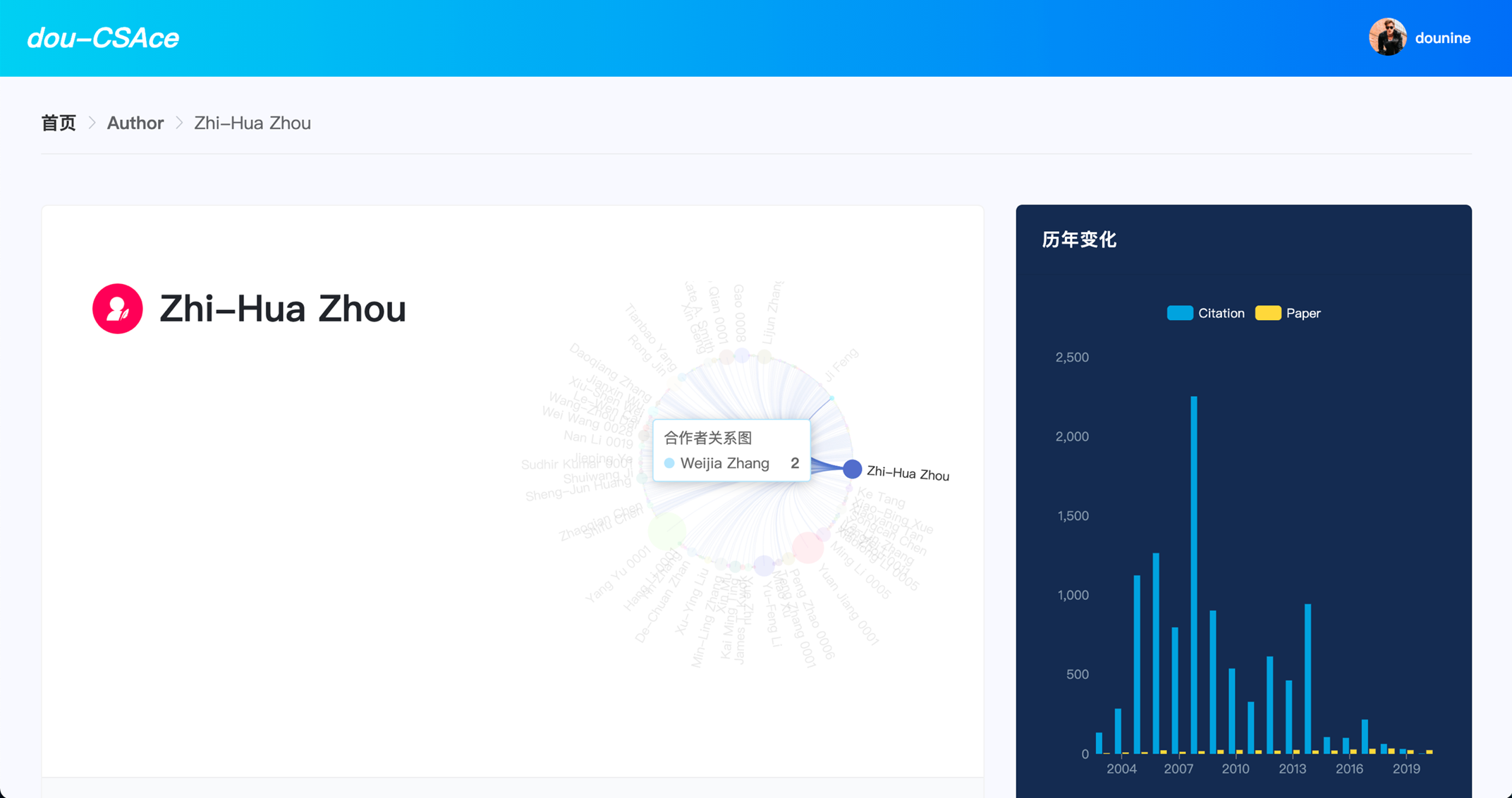
Task: Click the large pink coauthor node
Action: (x=807, y=547)
